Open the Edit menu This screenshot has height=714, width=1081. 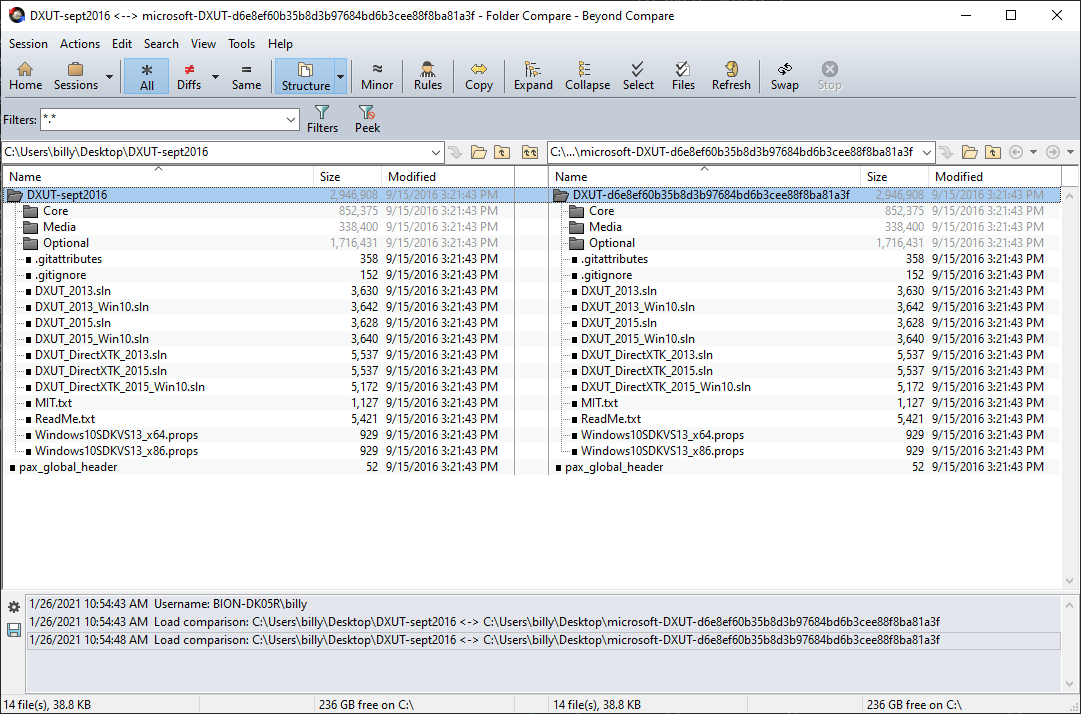122,43
